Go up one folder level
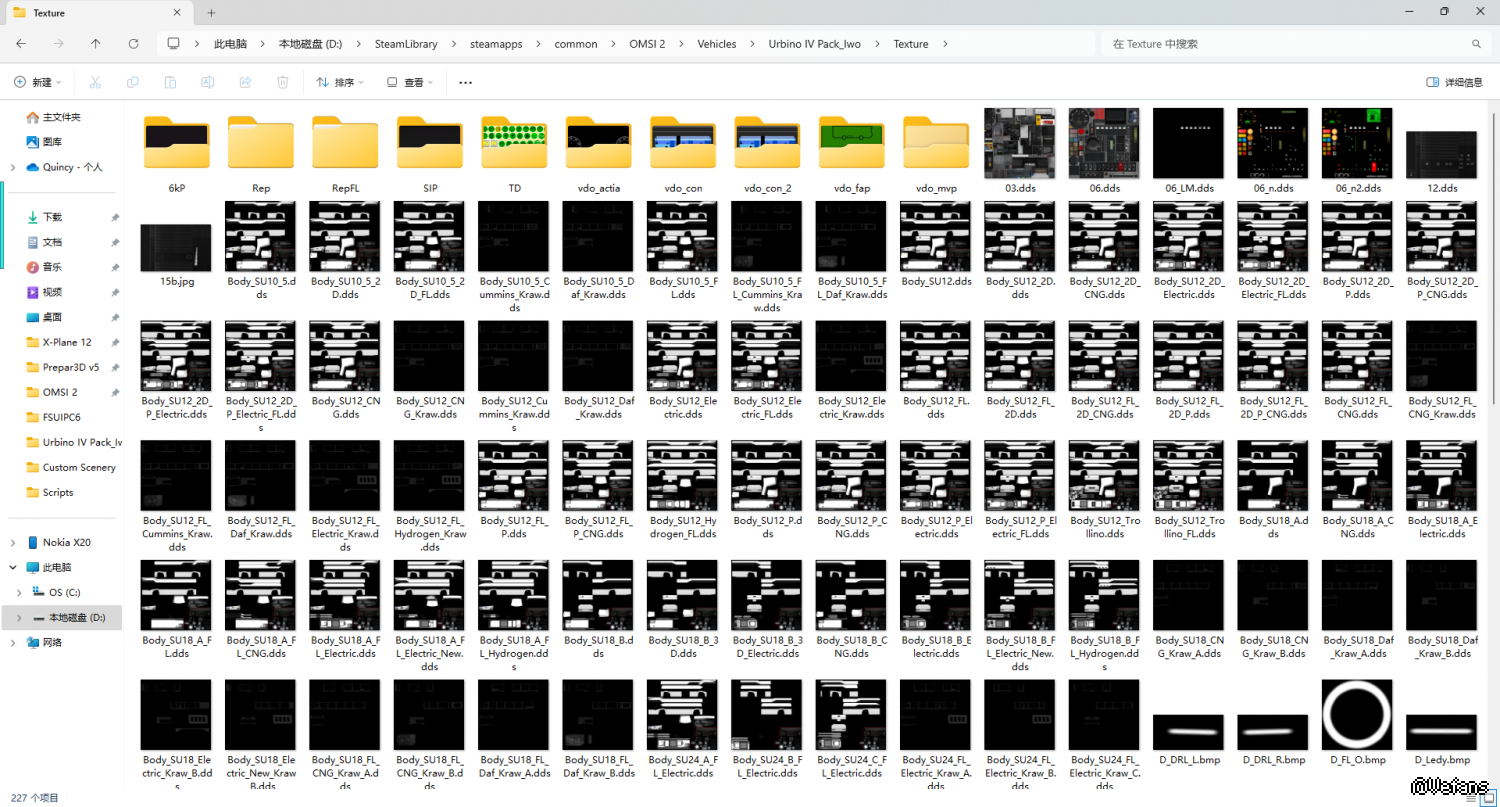1500x807 pixels. [95, 44]
